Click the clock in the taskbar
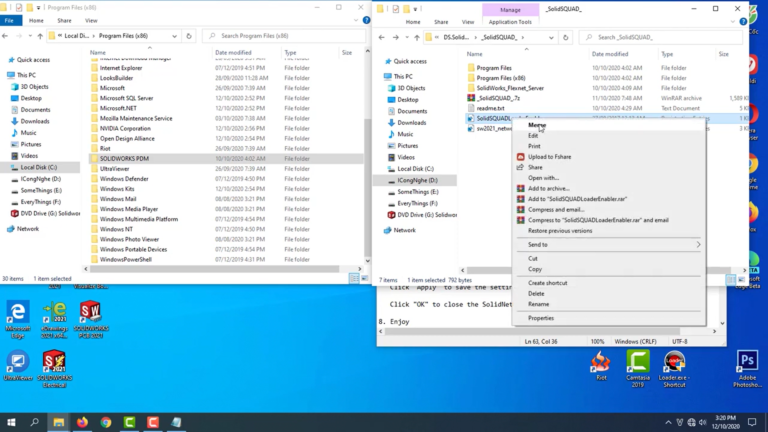Viewport: 768px width, 432px height. point(726,422)
